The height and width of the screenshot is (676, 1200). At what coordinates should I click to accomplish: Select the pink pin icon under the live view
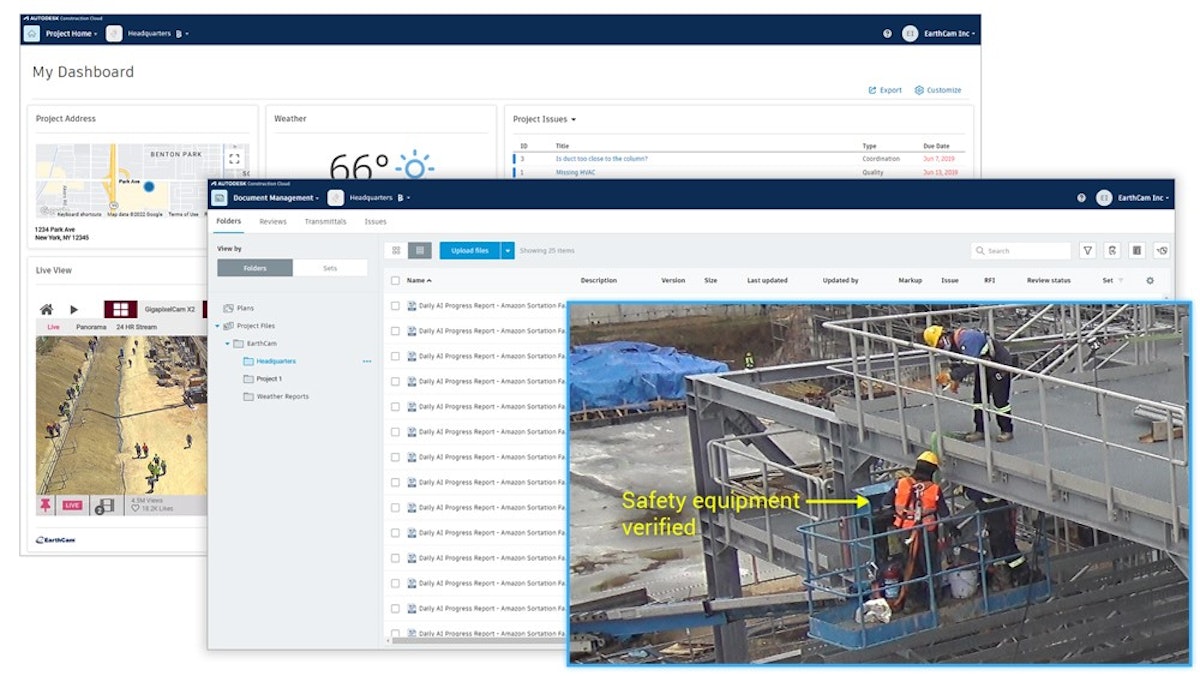tap(45, 503)
